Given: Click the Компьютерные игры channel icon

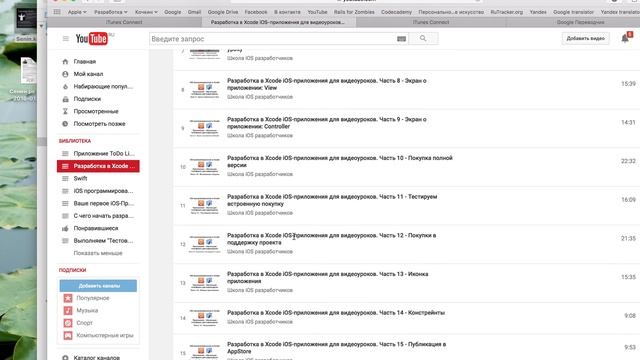Looking at the screenshot, I should [68, 336].
